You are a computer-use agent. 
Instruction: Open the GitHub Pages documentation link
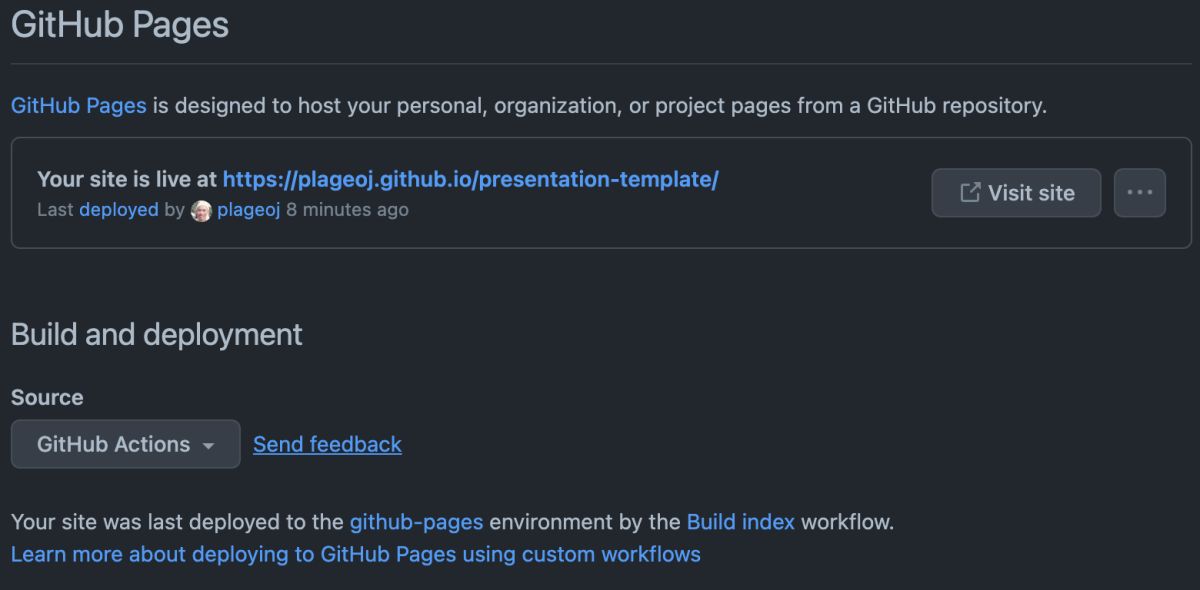[79, 105]
